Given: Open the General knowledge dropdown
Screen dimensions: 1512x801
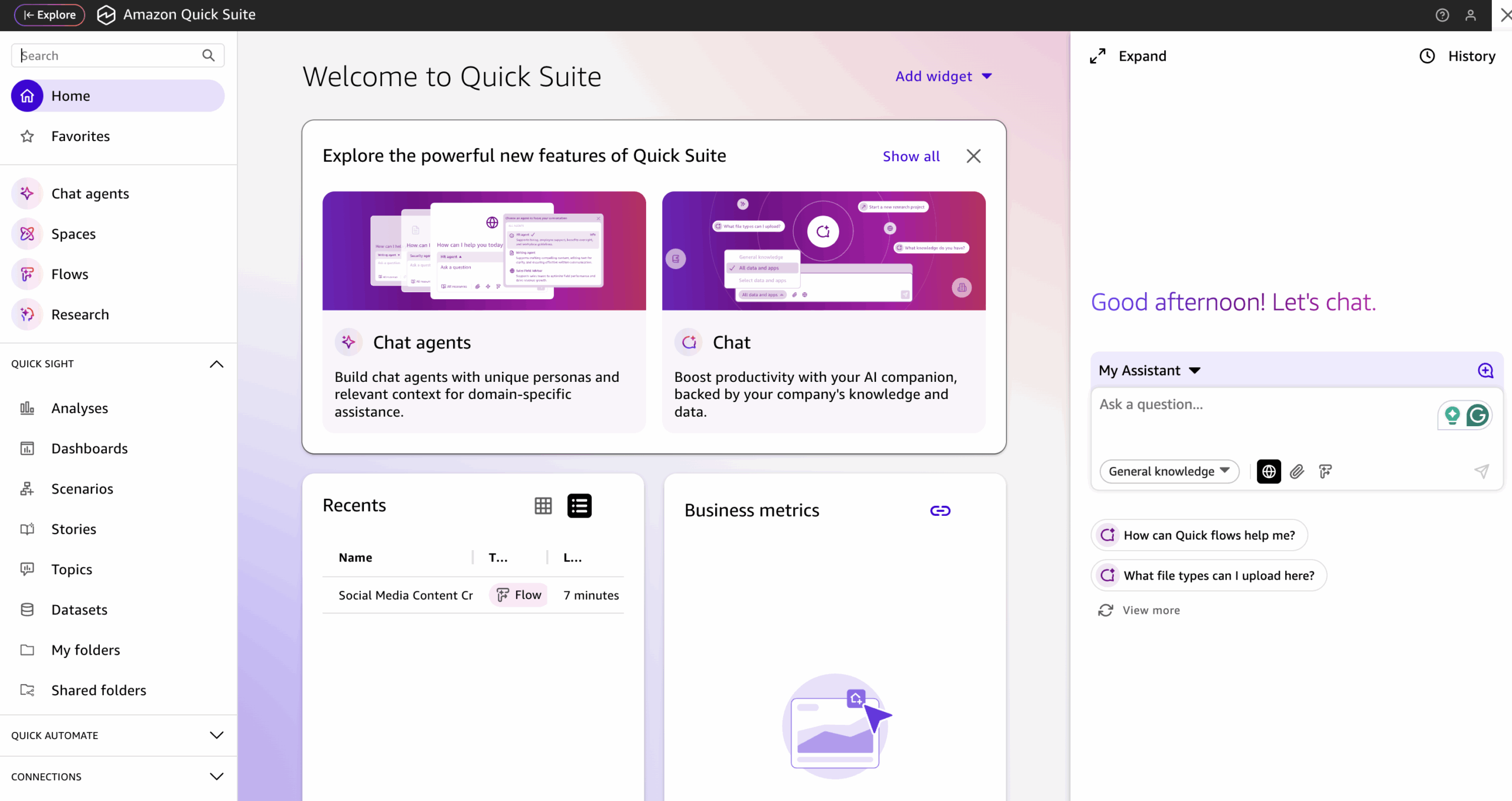Looking at the screenshot, I should pos(1169,471).
